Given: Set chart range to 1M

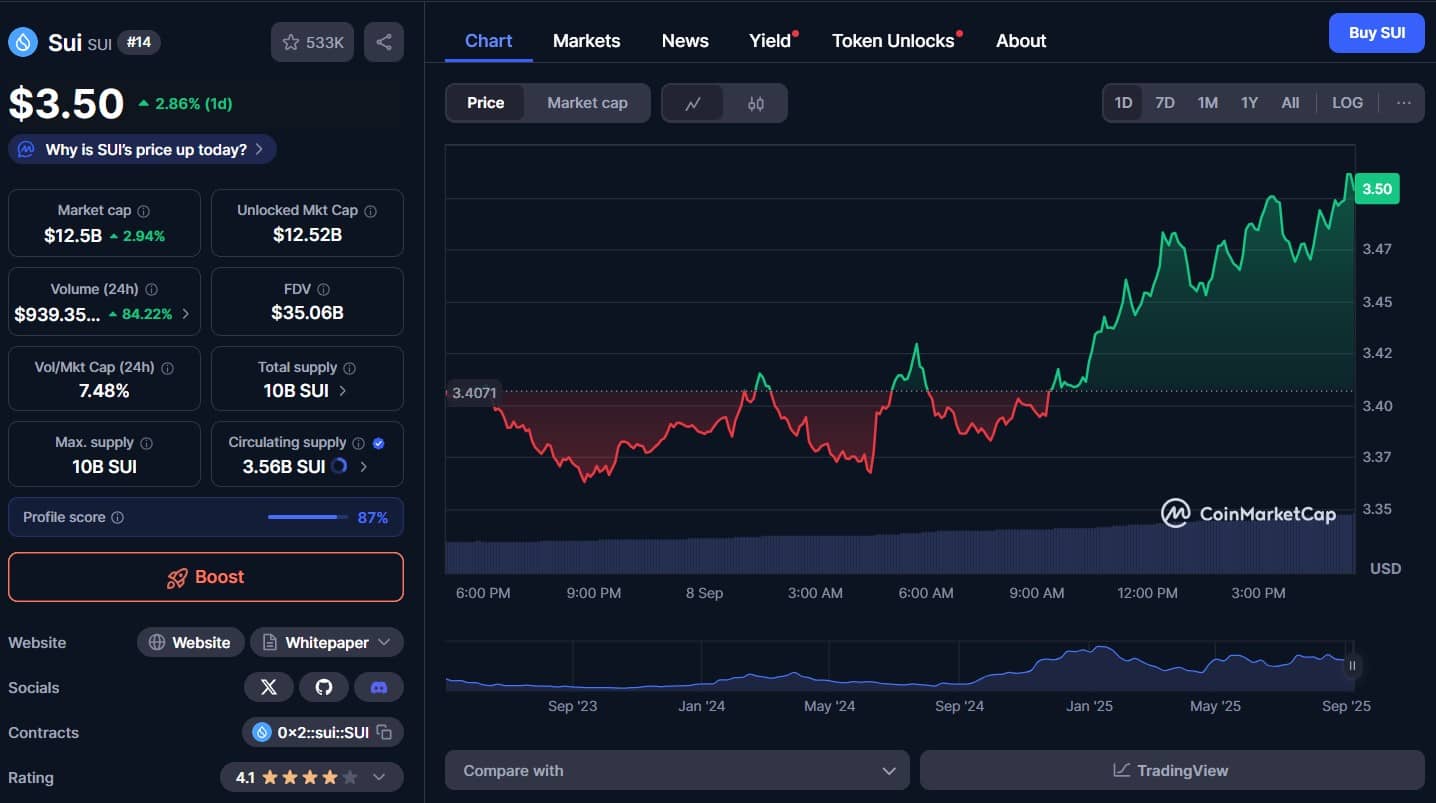Looking at the screenshot, I should [x=1208, y=103].
